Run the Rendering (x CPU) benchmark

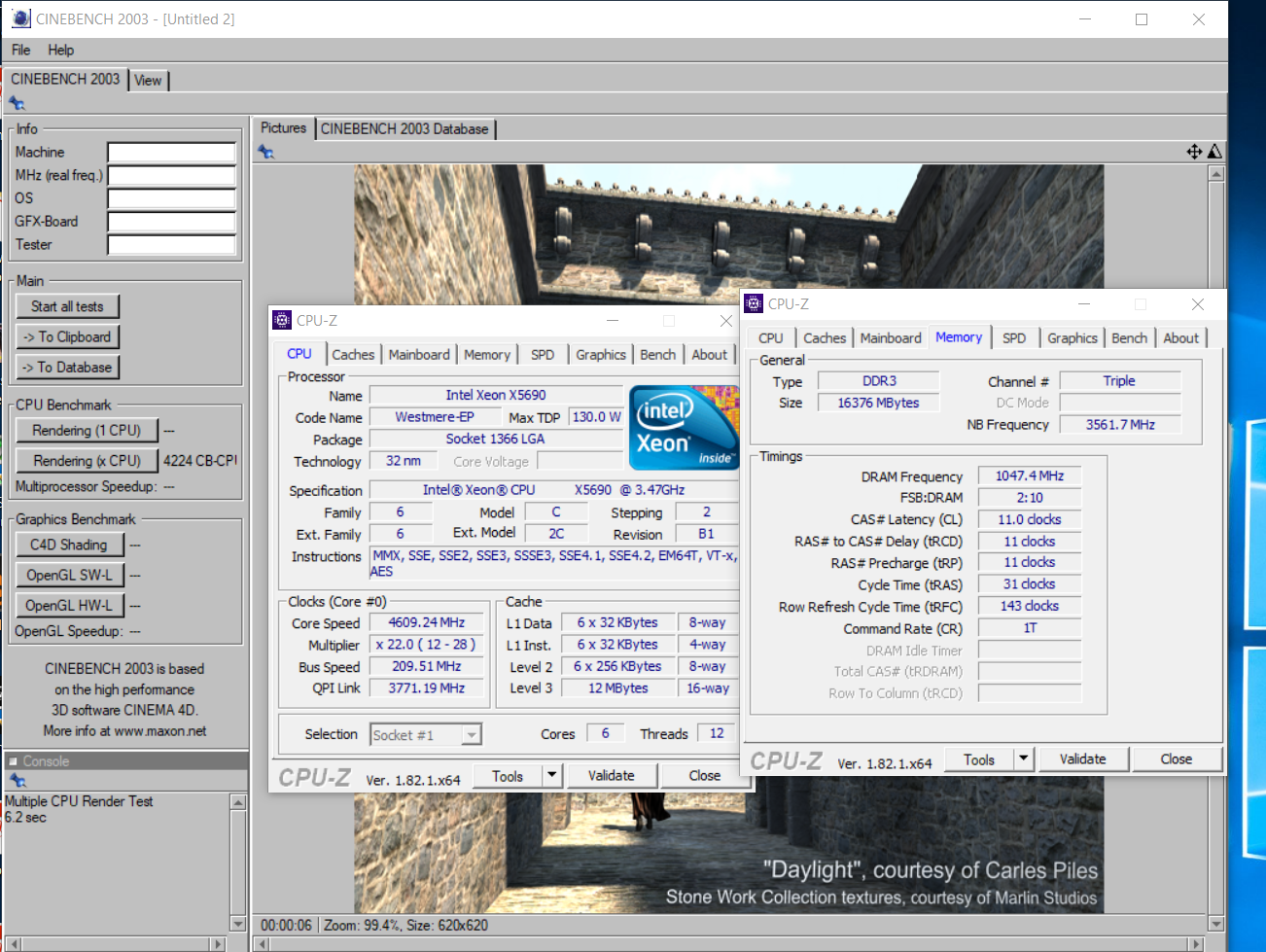(x=87, y=460)
